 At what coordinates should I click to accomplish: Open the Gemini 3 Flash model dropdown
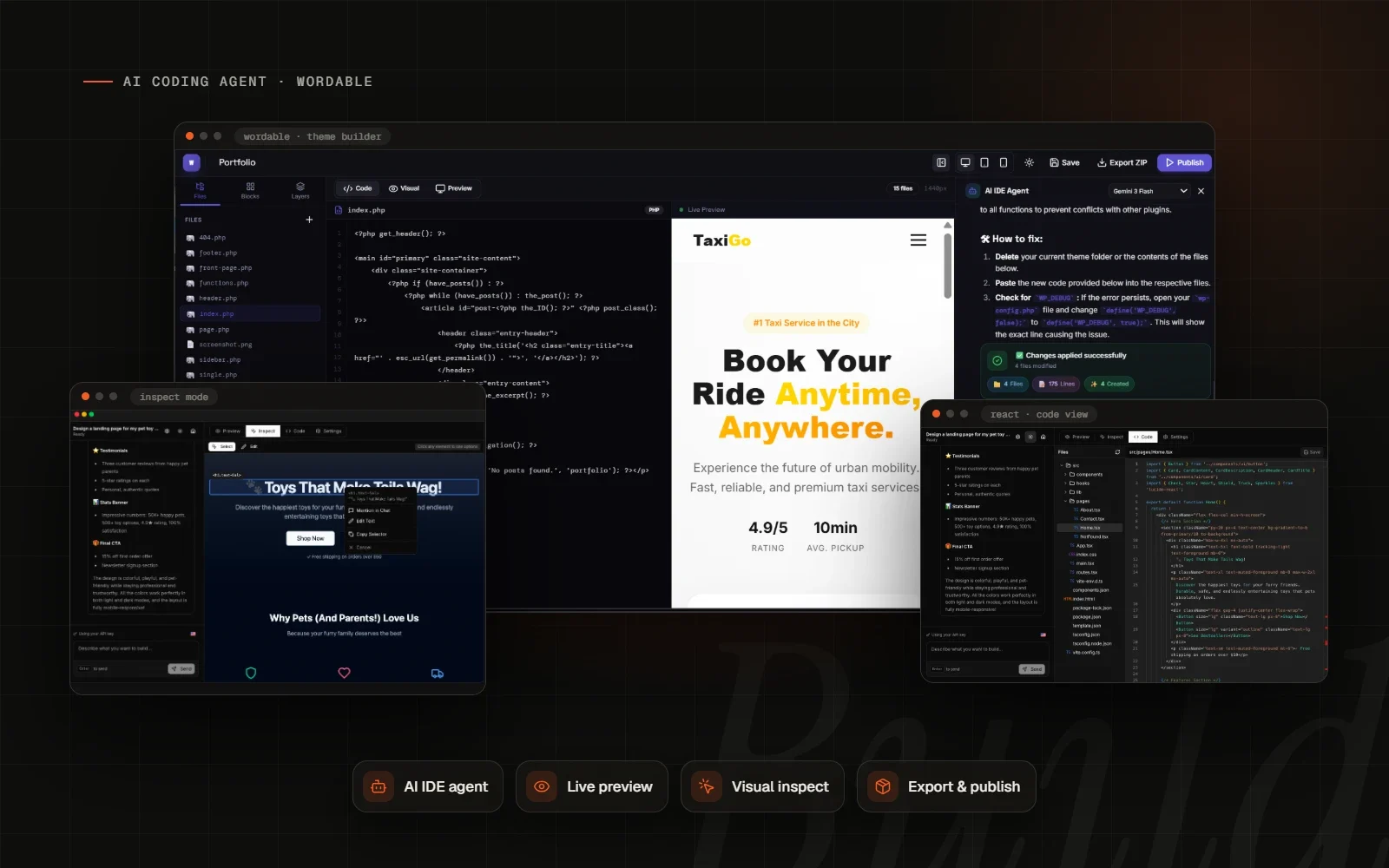(1149, 191)
